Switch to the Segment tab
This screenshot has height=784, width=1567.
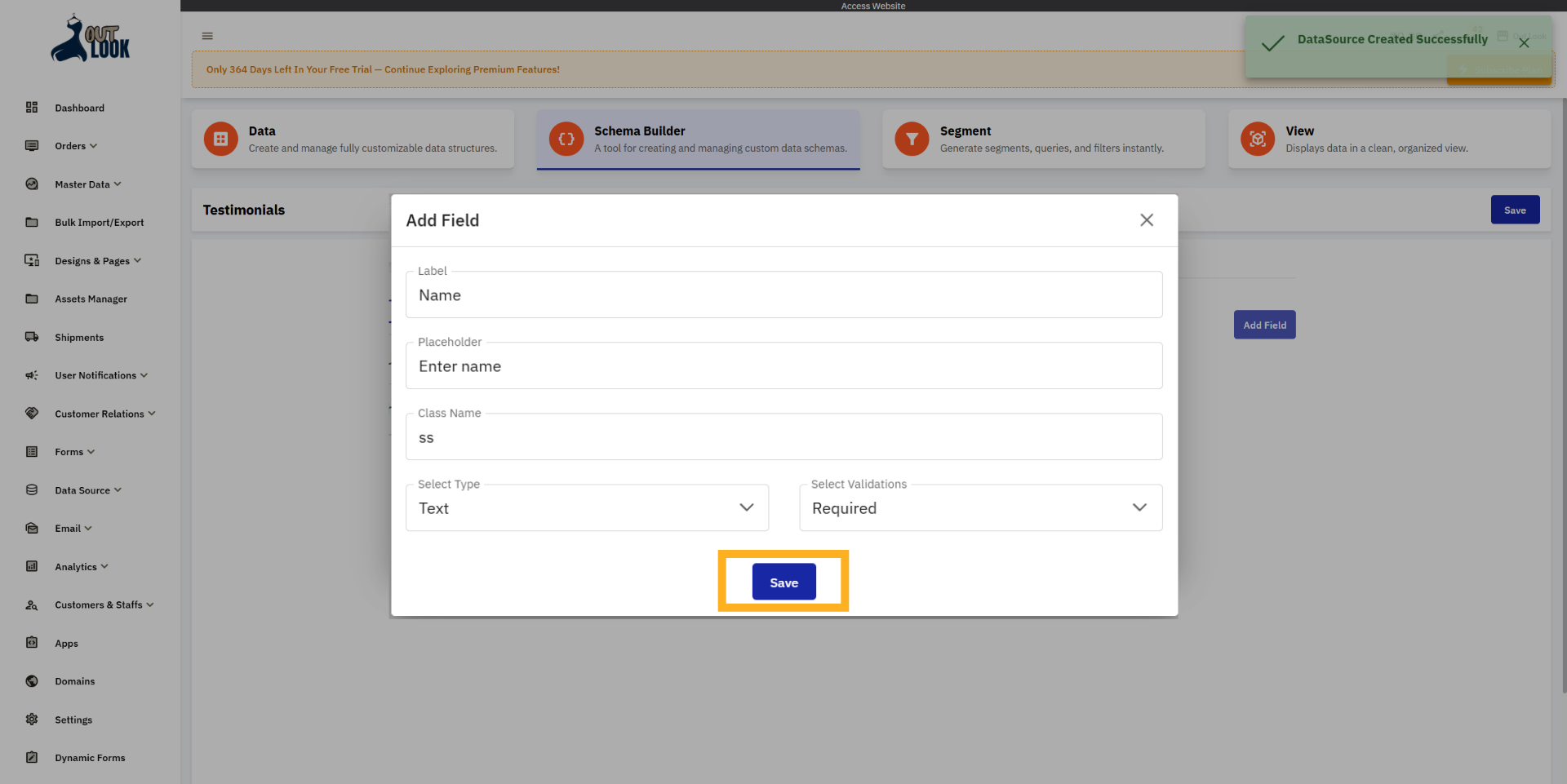[1044, 139]
